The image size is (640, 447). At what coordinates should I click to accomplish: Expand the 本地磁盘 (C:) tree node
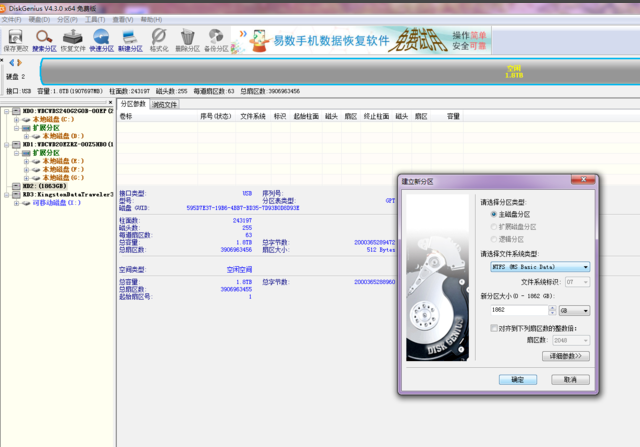coord(16,120)
